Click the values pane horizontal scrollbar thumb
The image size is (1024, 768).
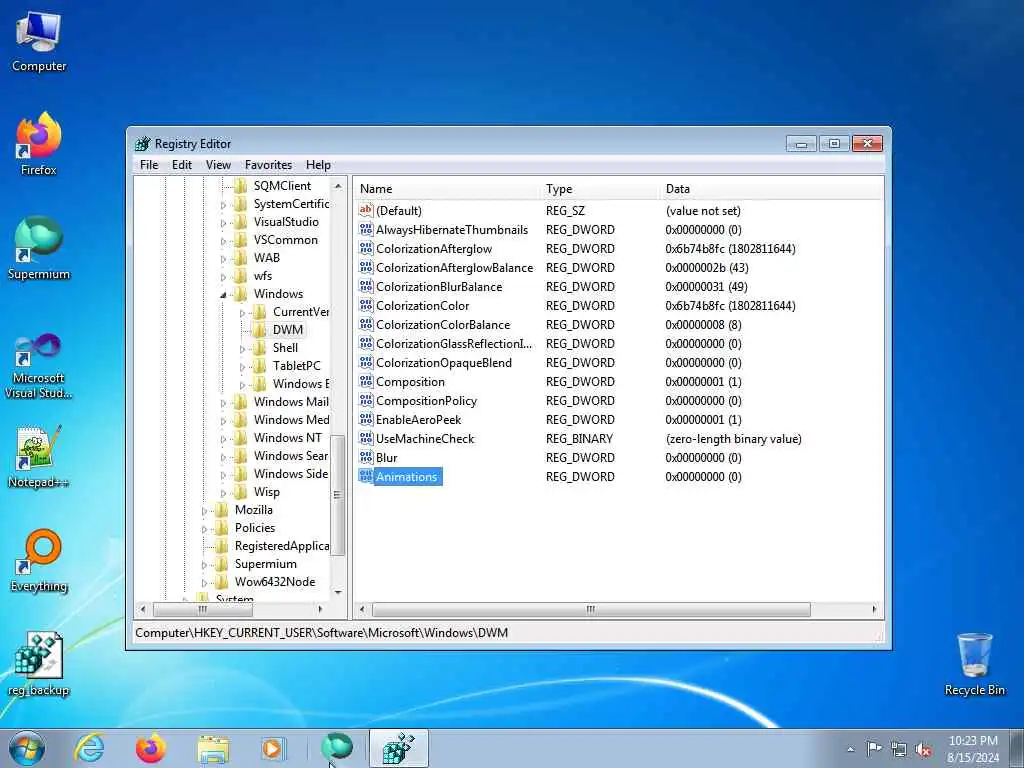pyautogui.click(x=591, y=609)
